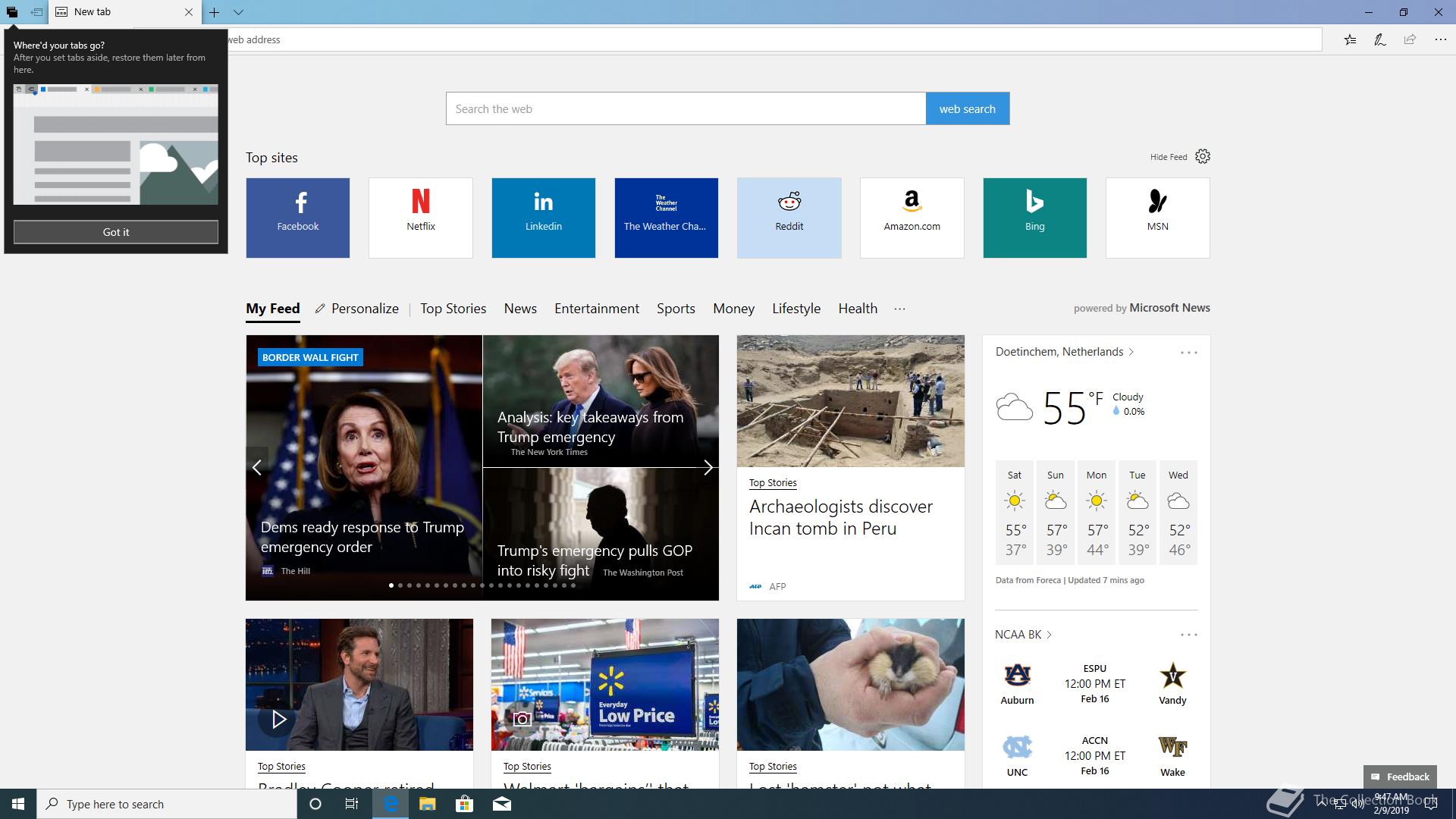Open NCAA BK card options ellipsis
The width and height of the screenshot is (1456, 819).
pyautogui.click(x=1189, y=635)
